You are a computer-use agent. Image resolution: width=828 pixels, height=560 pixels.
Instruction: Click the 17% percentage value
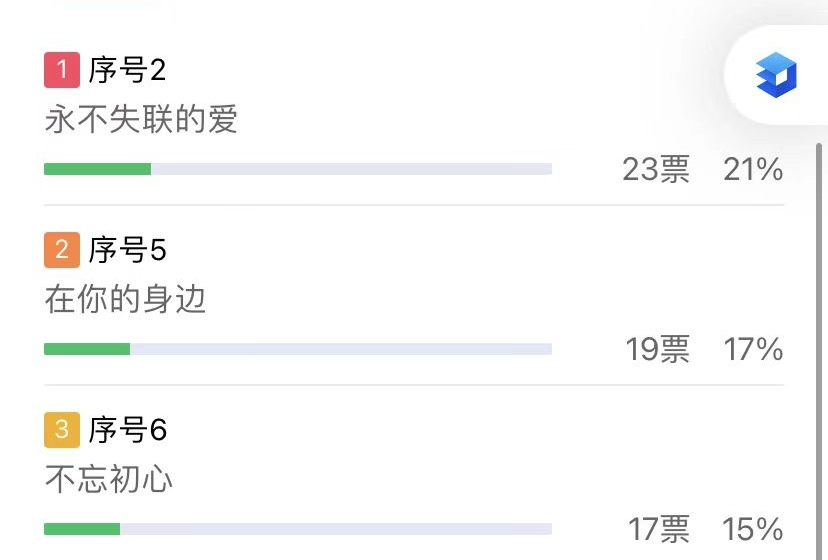[753, 350]
